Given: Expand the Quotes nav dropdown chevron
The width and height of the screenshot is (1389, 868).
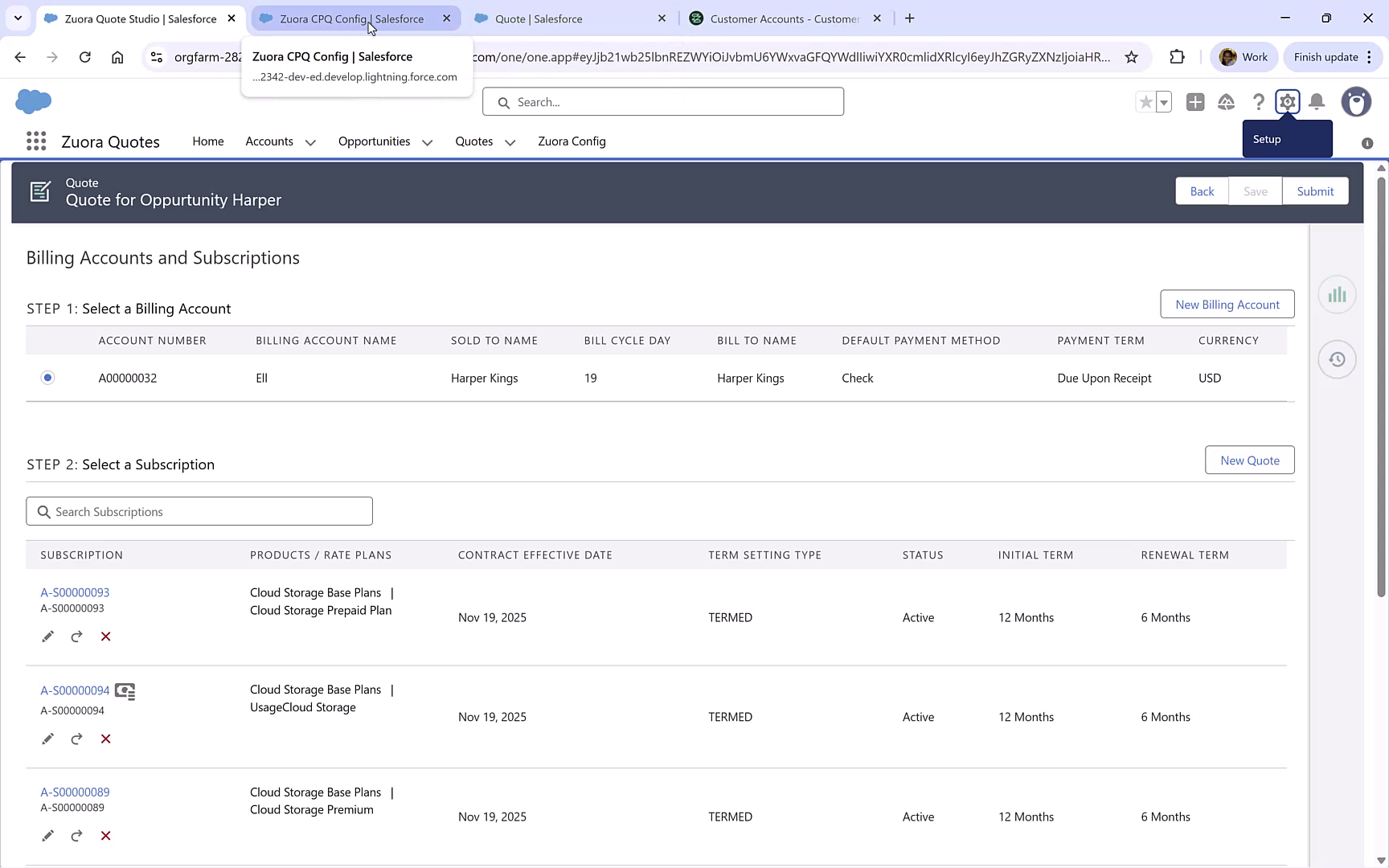Looking at the screenshot, I should pyautogui.click(x=510, y=142).
